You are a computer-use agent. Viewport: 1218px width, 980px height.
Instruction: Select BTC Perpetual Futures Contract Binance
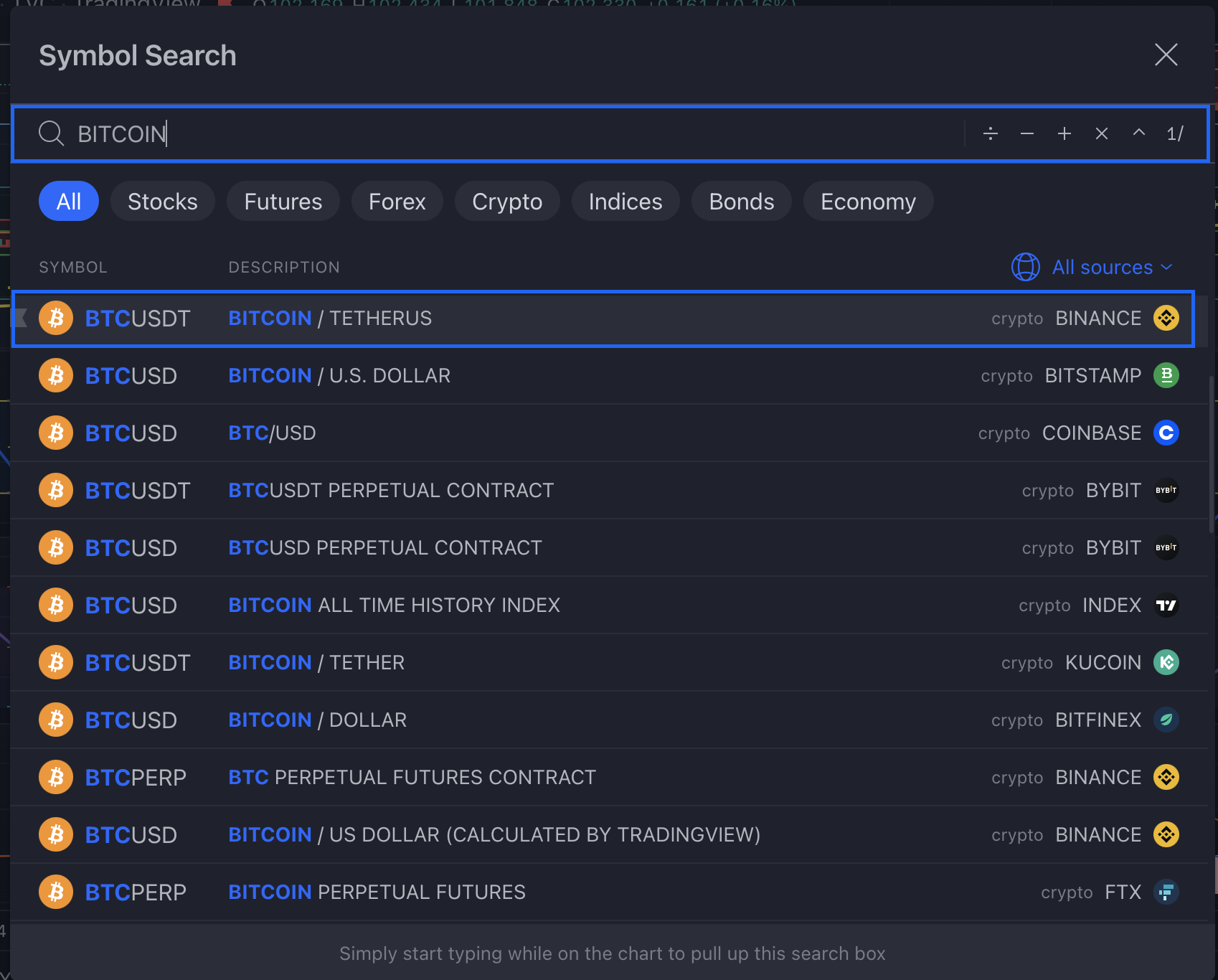tap(610, 778)
